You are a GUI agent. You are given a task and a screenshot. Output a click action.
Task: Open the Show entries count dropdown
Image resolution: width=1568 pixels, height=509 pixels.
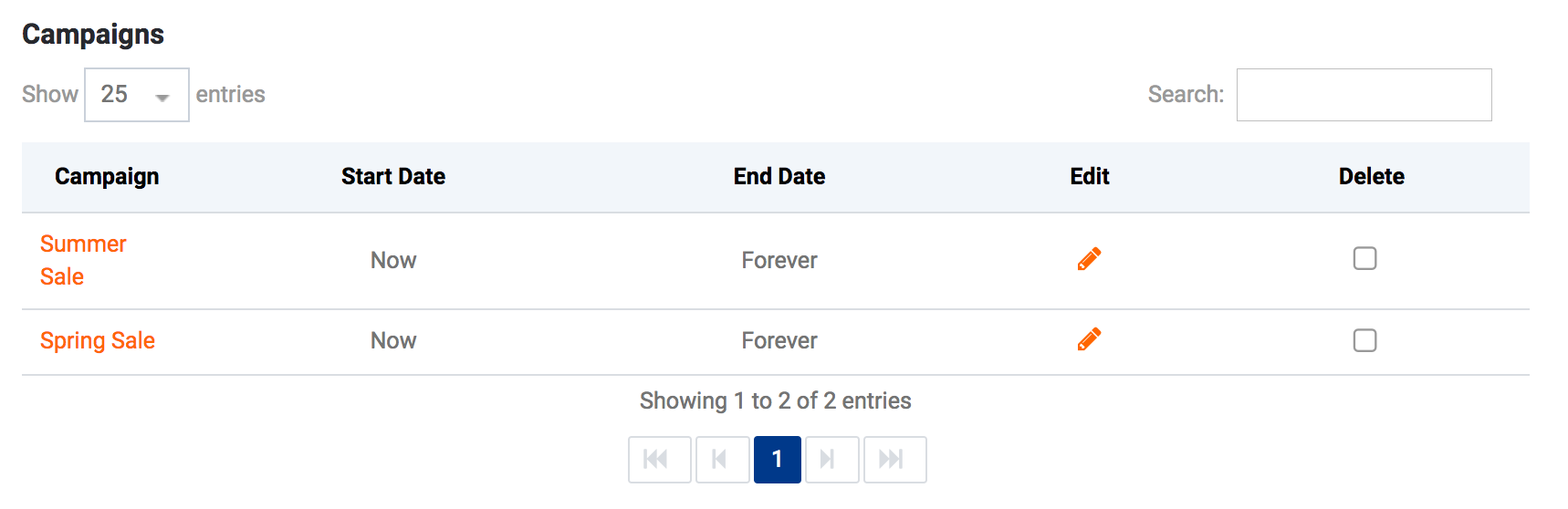tap(136, 95)
